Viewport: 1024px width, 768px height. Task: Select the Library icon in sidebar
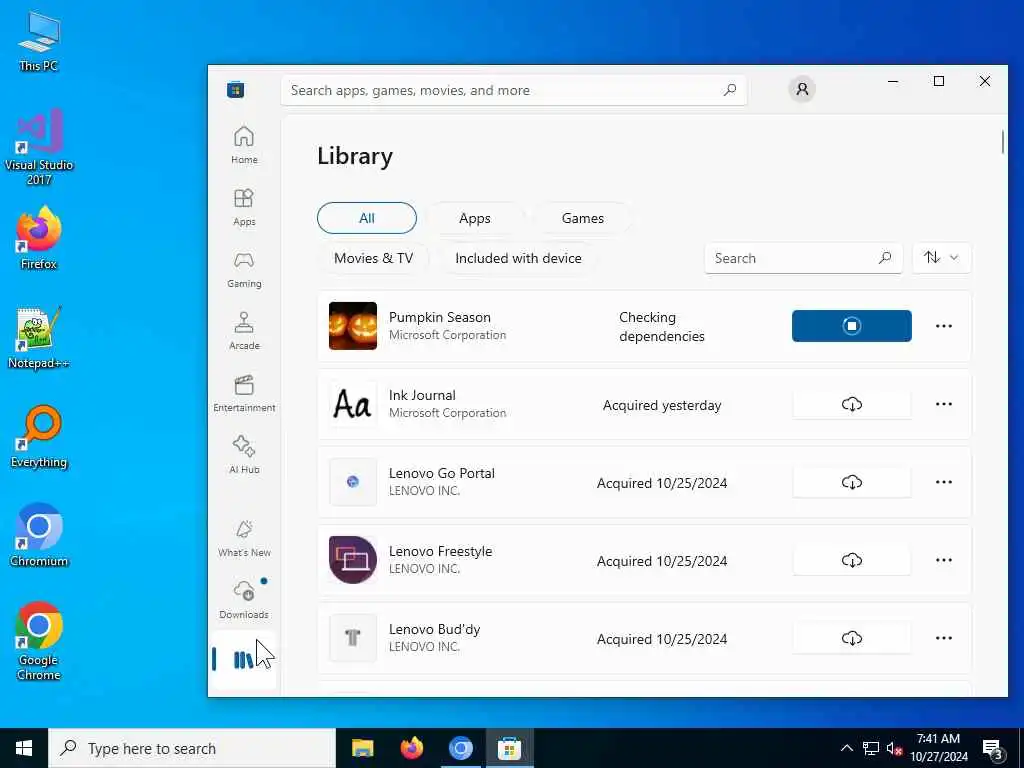coord(244,660)
